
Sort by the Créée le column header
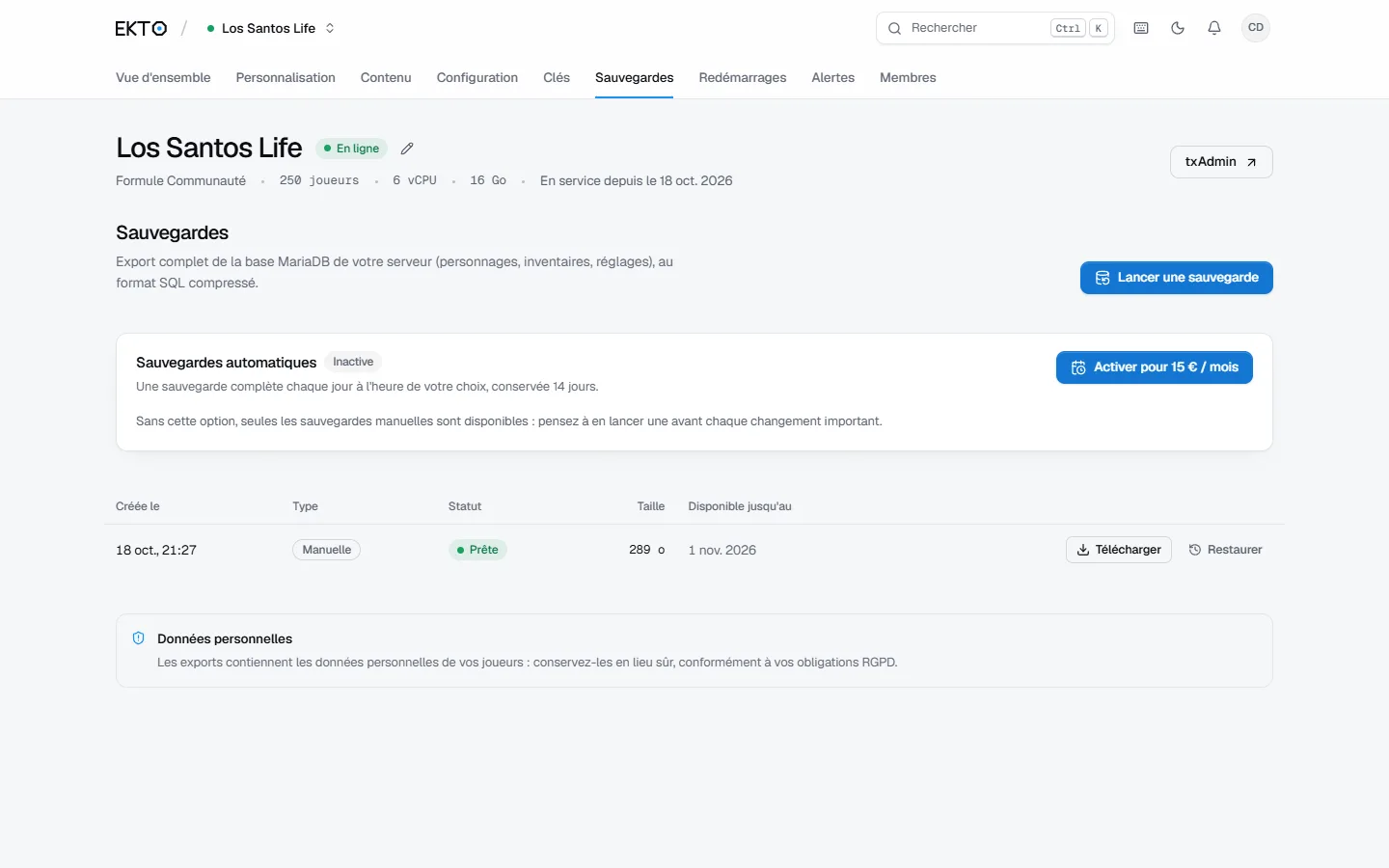tap(138, 506)
